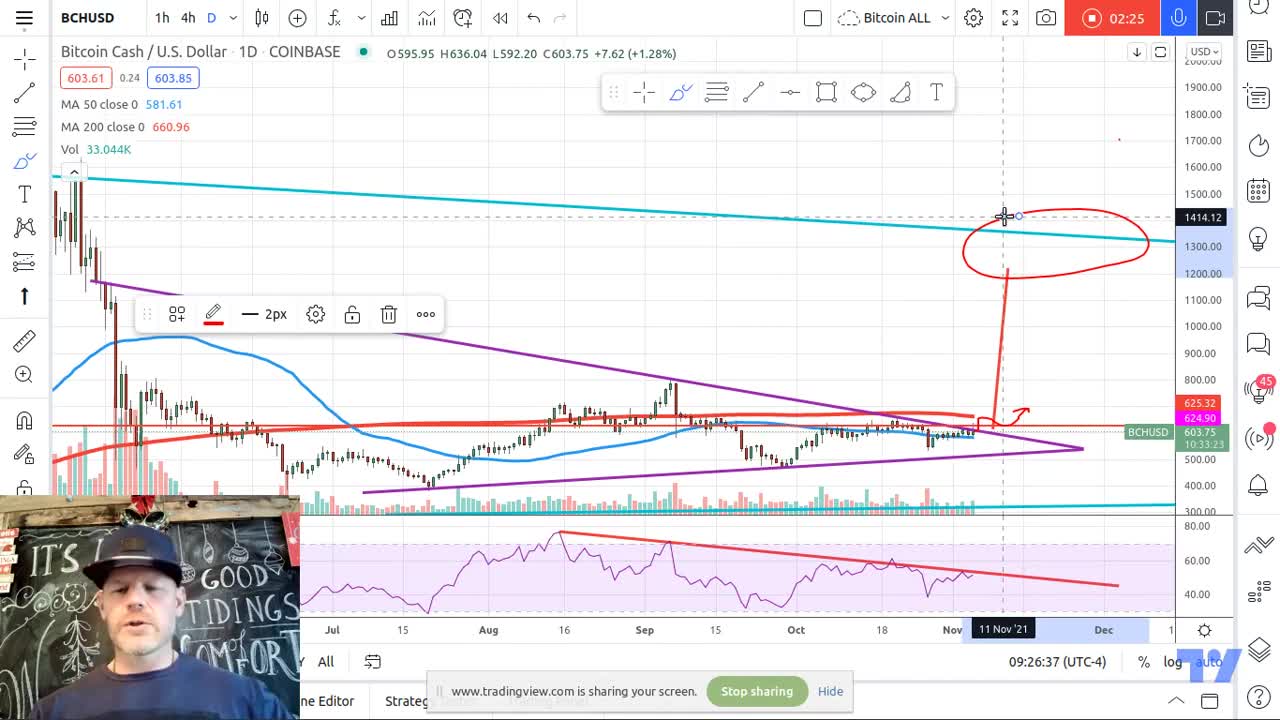Select the brush tool in left sidebar

click(25, 161)
